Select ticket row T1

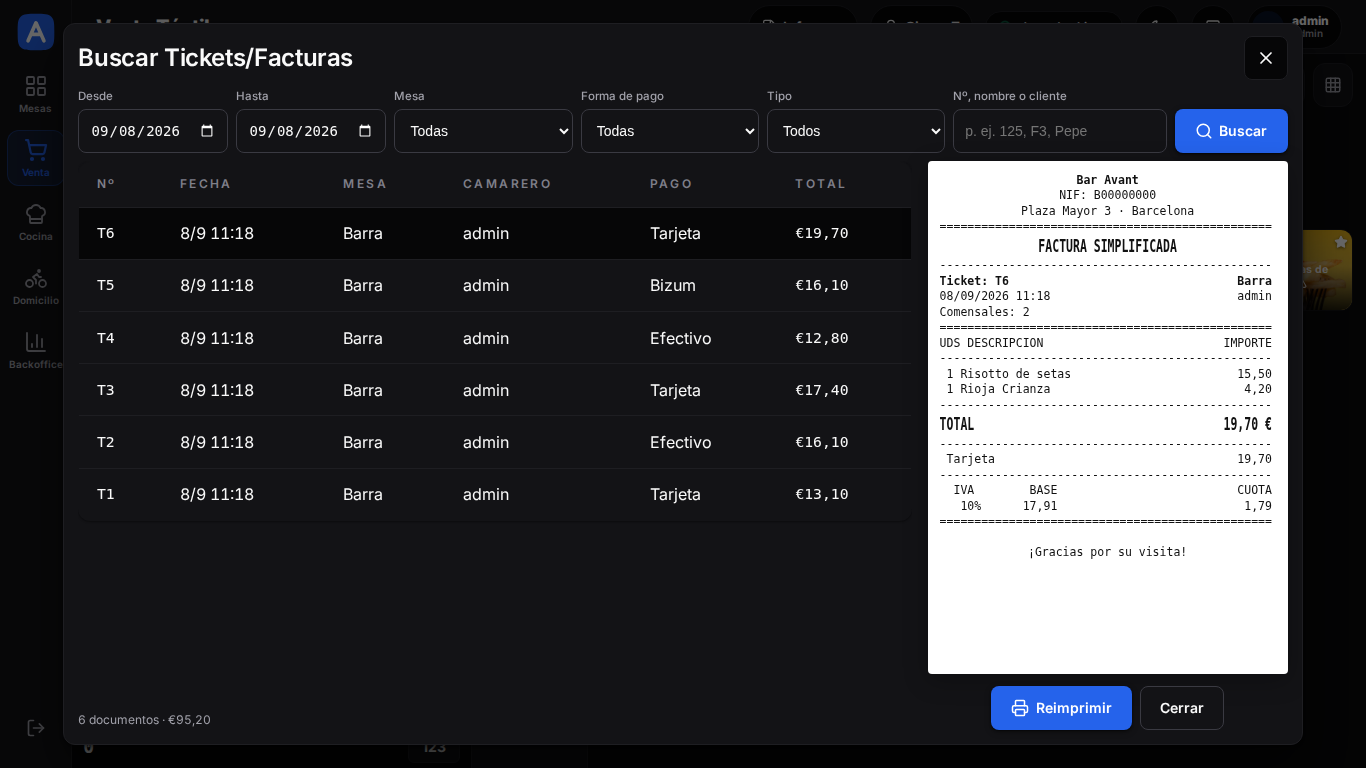(x=495, y=494)
